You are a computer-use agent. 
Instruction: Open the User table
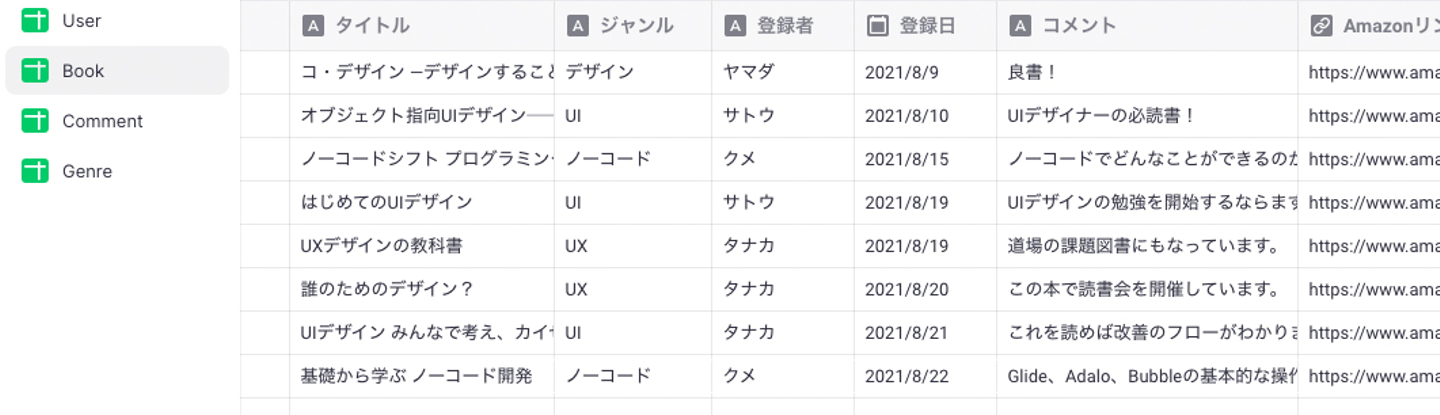point(81,20)
